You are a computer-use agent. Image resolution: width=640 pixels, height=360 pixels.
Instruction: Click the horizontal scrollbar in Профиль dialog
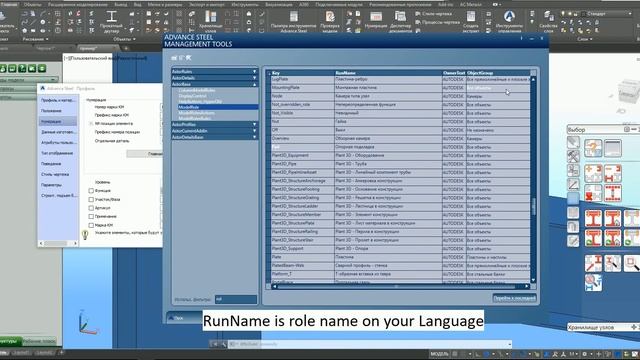[x=58, y=244]
